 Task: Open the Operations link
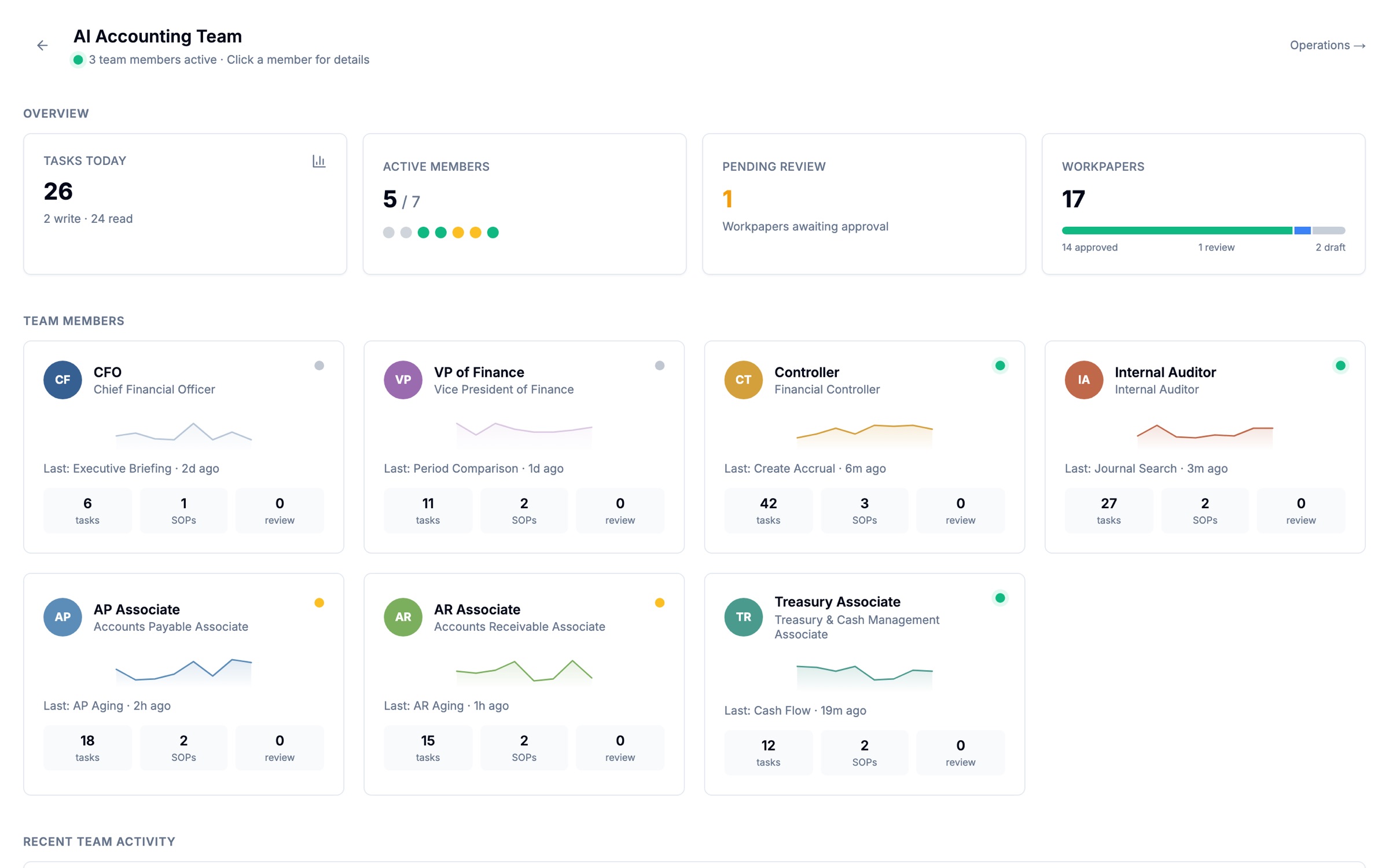click(x=1327, y=45)
